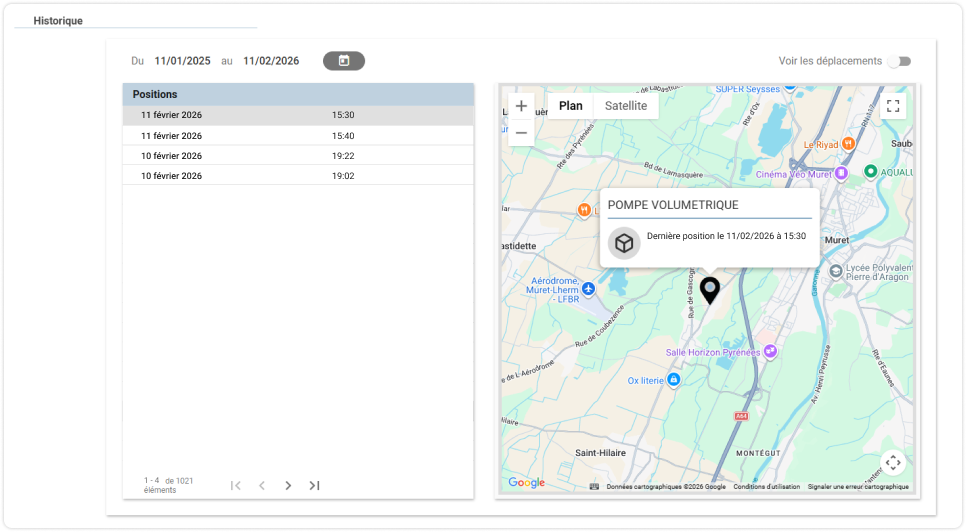Enable Voir les déplacements toggle
Screen dimensions: 966x532
(900, 61)
